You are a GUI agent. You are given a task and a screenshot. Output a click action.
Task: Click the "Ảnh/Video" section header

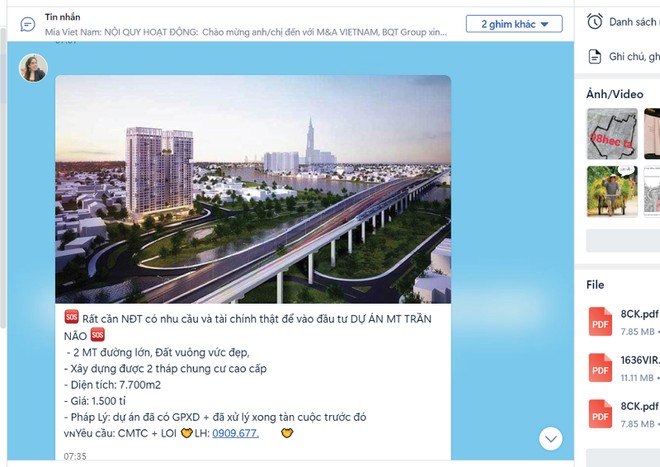[615, 94]
